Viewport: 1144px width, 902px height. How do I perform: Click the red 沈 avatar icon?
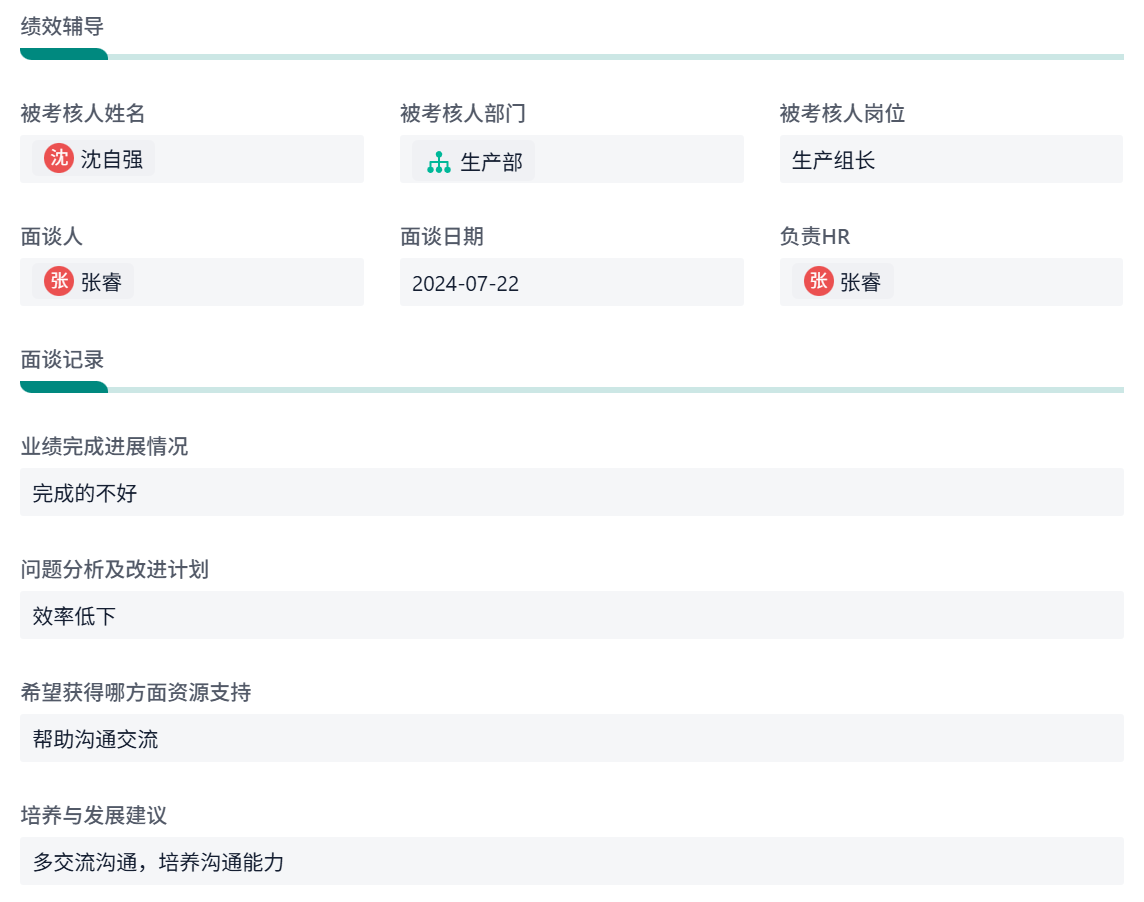click(59, 158)
